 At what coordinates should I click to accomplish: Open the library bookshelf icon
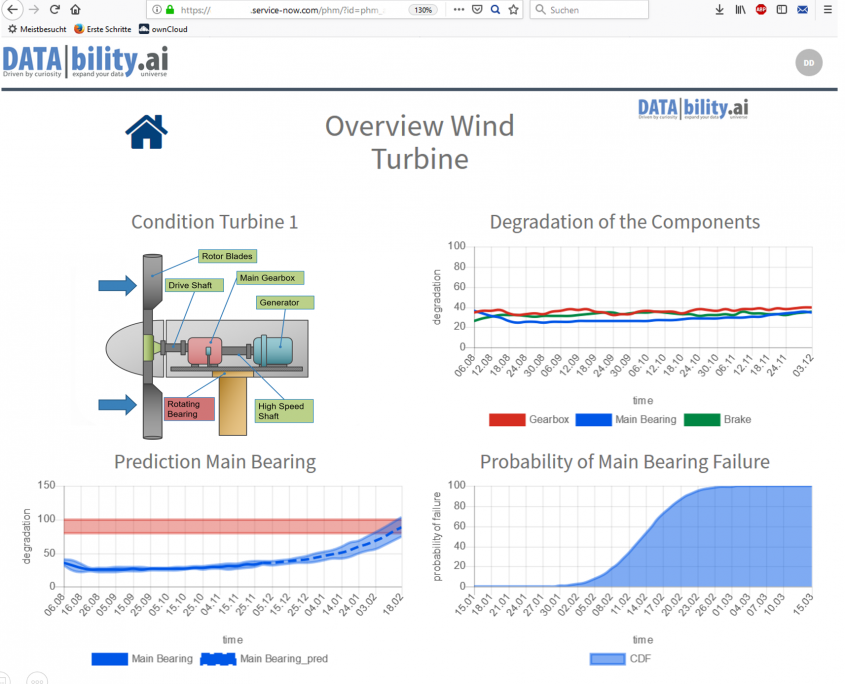[740, 10]
